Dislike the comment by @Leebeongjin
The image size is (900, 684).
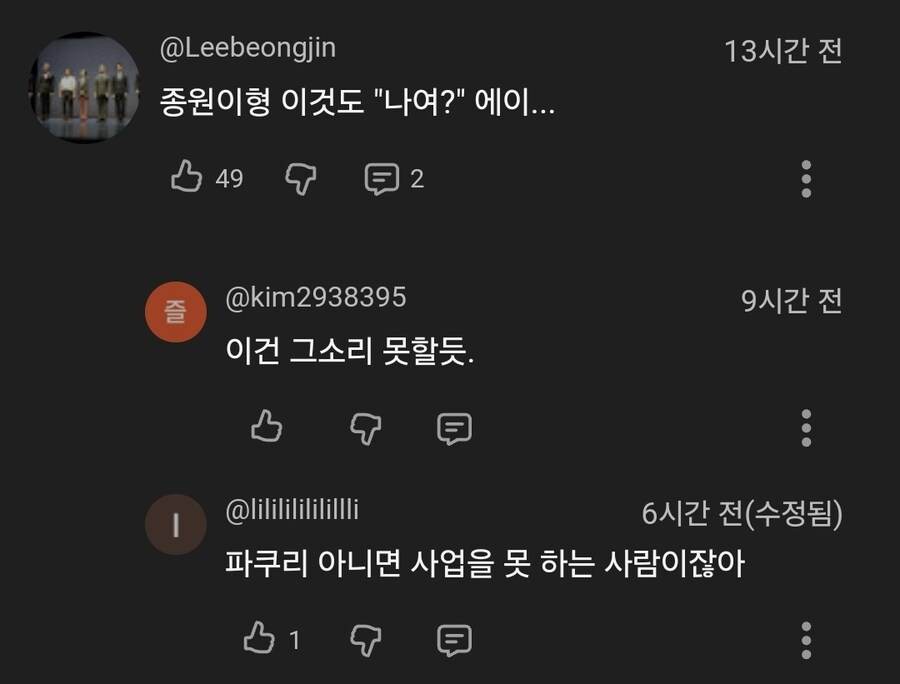301,179
